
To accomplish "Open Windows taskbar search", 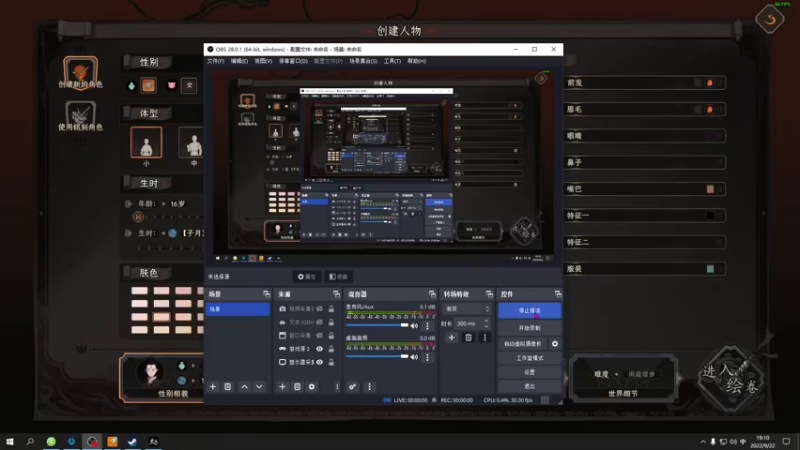I will point(30,441).
